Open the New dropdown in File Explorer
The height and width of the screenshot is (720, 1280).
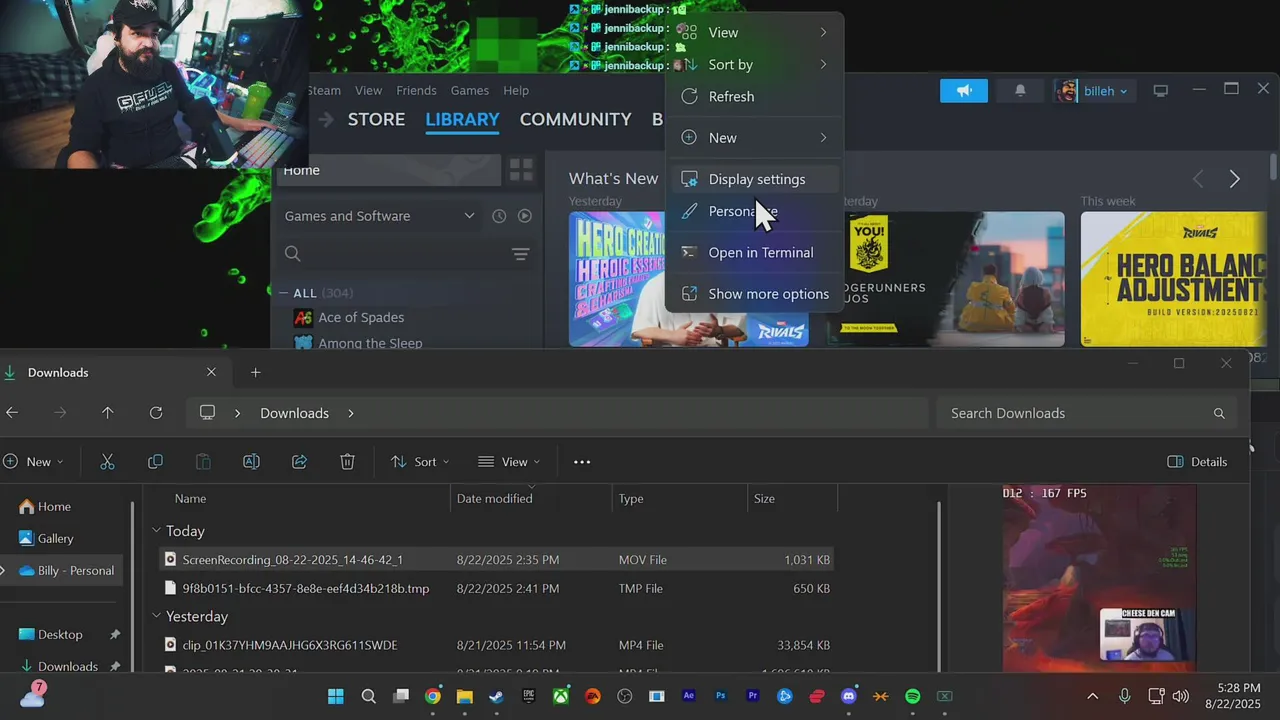click(x=32, y=462)
